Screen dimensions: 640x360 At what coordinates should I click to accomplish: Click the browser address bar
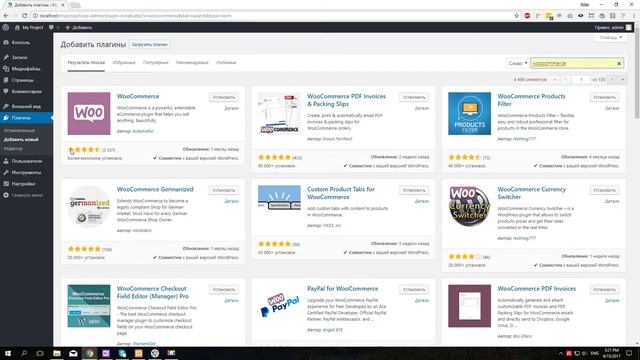coord(271,16)
